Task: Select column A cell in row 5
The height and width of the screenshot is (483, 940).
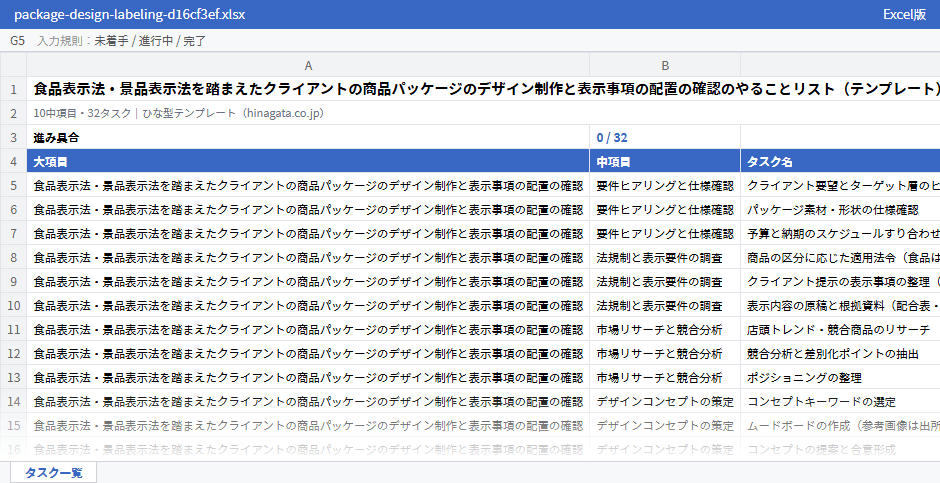Action: tap(308, 185)
